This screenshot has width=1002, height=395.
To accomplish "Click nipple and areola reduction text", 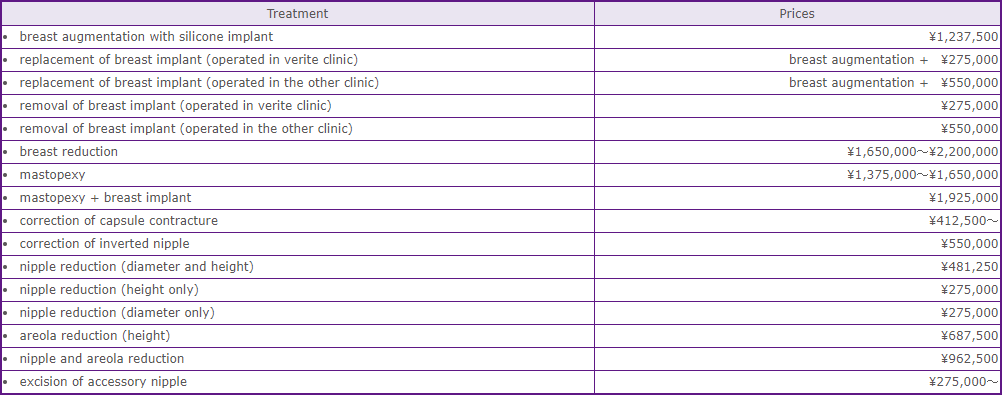I will [x=102, y=359].
